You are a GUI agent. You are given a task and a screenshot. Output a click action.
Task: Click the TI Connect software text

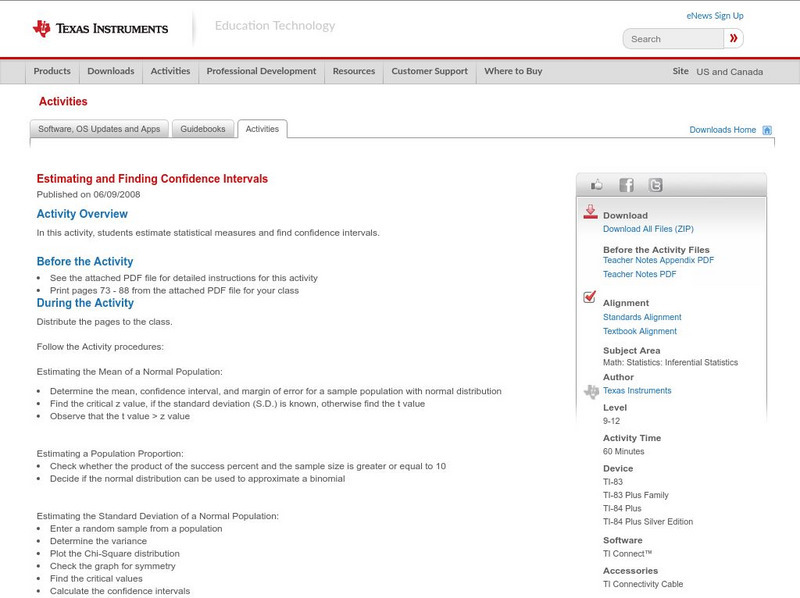click(x=628, y=554)
